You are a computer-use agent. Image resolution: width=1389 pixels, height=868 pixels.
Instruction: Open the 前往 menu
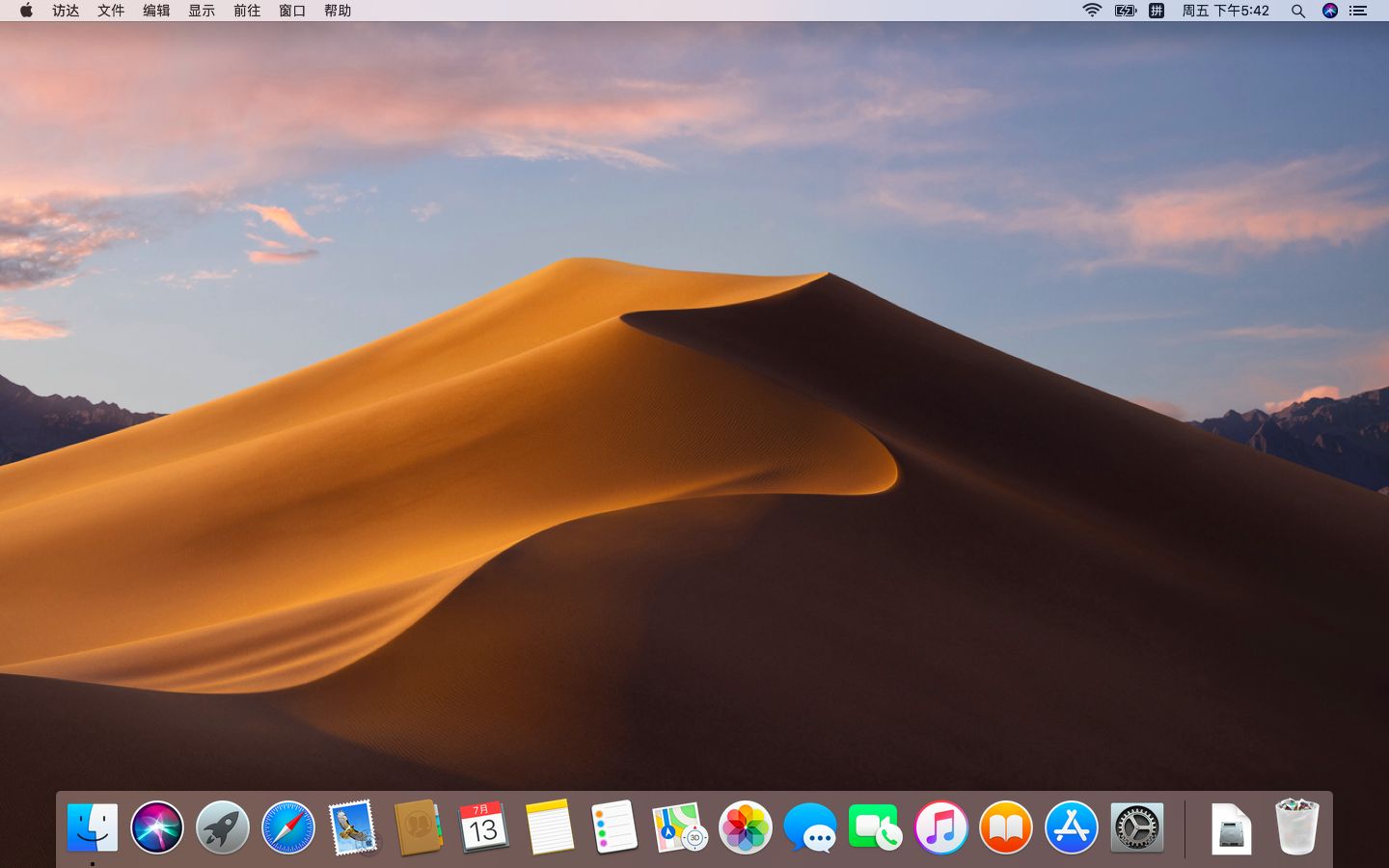click(247, 11)
